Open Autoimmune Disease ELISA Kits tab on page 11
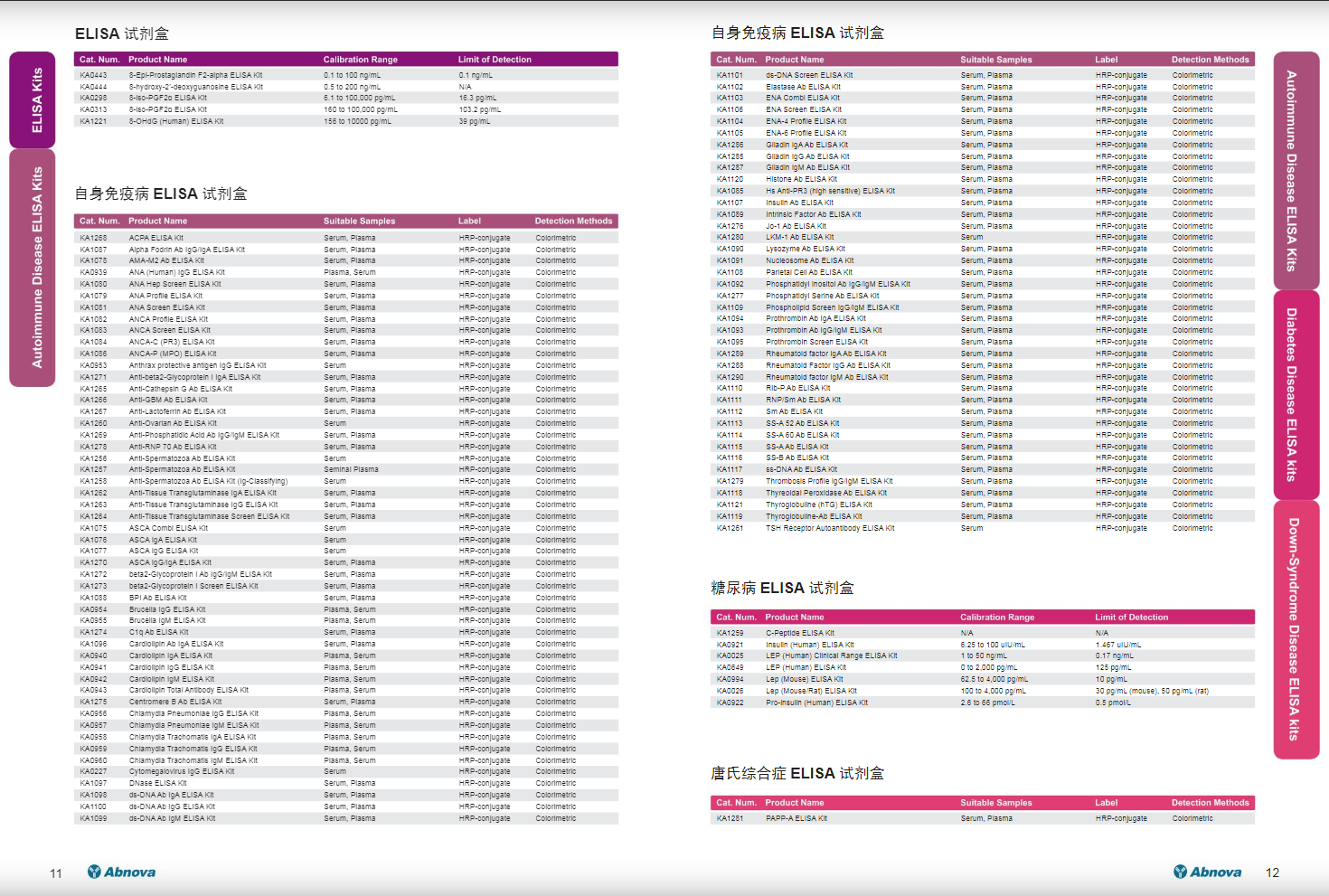Screen dimensions: 1329x896 coord(33,268)
